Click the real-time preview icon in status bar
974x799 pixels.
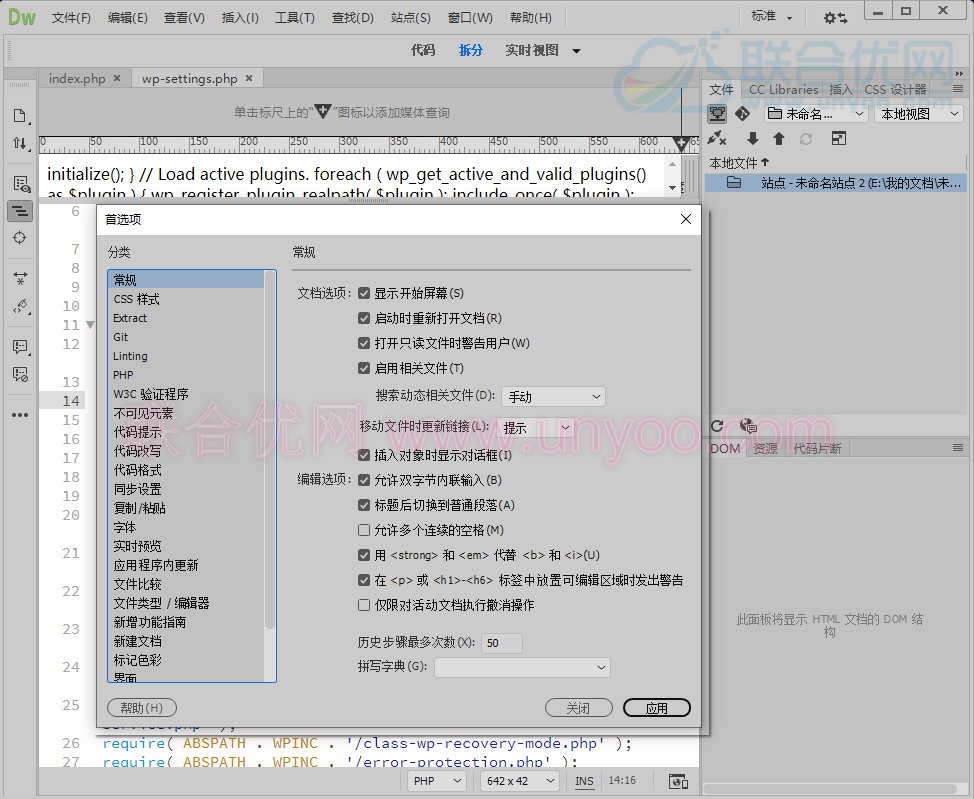(x=678, y=781)
